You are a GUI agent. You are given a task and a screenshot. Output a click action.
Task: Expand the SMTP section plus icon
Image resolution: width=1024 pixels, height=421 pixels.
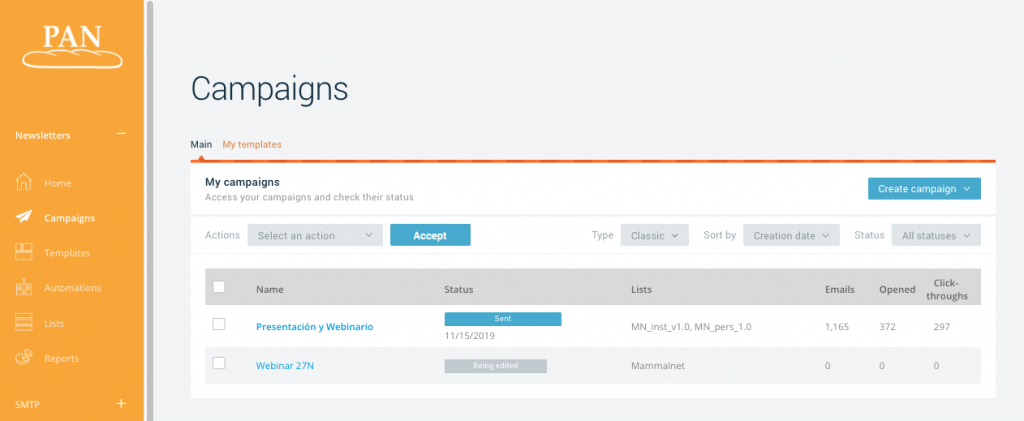click(x=121, y=404)
